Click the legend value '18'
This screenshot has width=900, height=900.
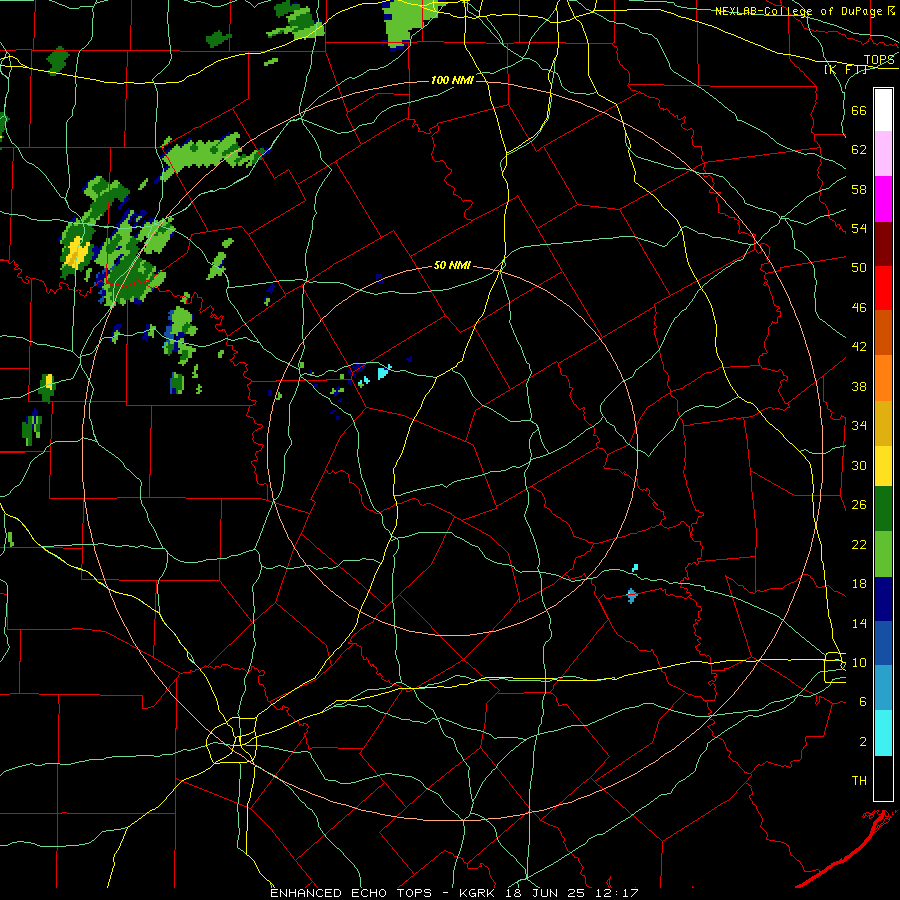pos(859,584)
